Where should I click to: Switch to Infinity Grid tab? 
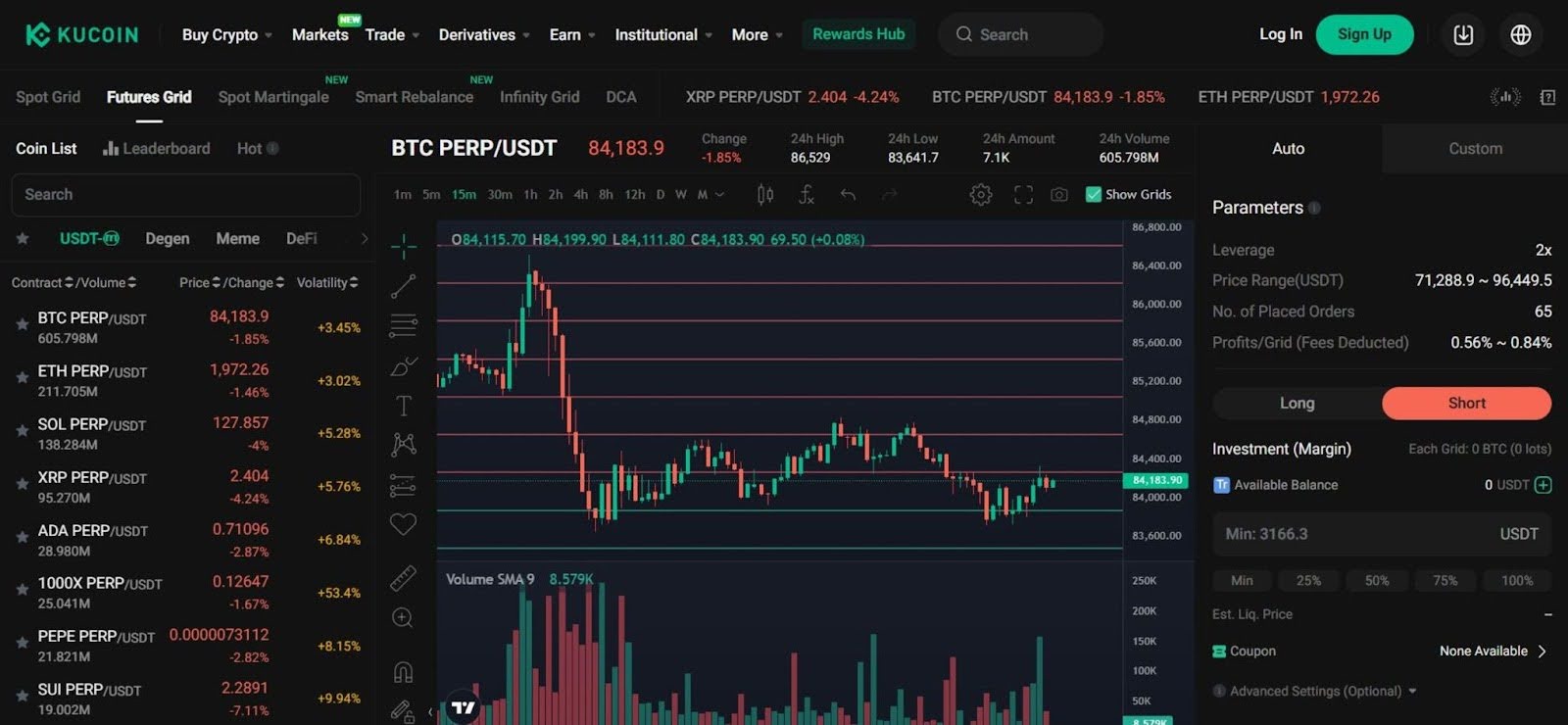(x=539, y=97)
